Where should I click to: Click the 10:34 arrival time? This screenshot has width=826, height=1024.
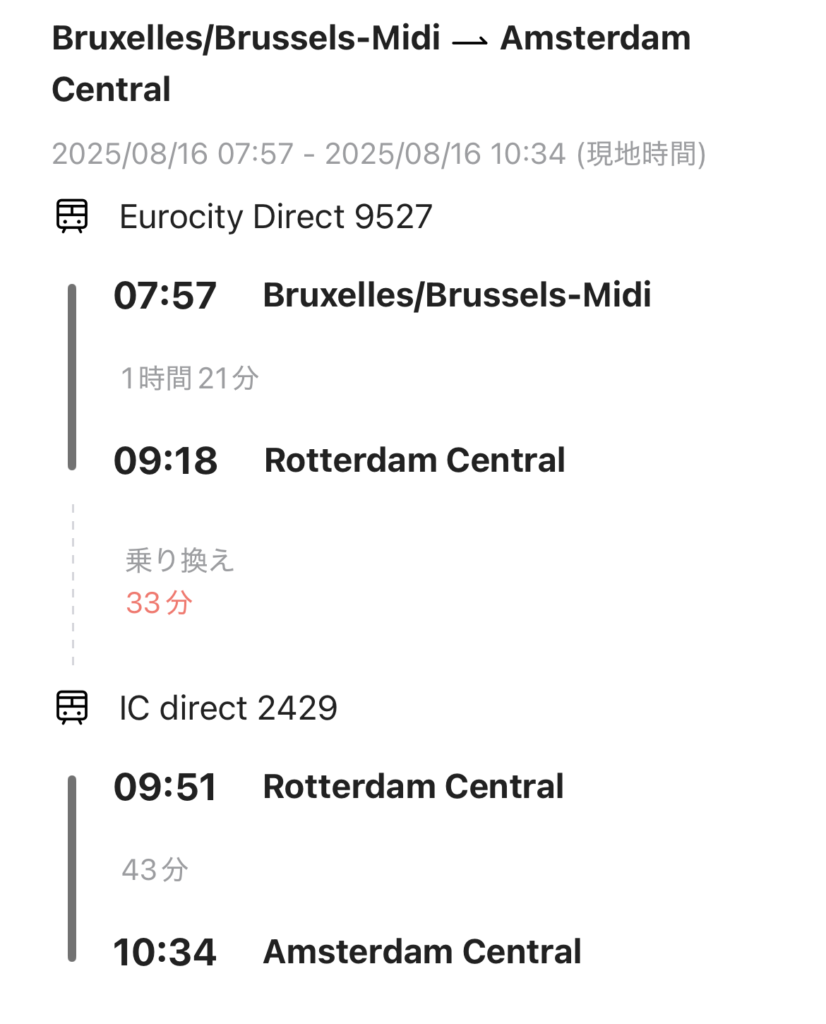tap(165, 952)
